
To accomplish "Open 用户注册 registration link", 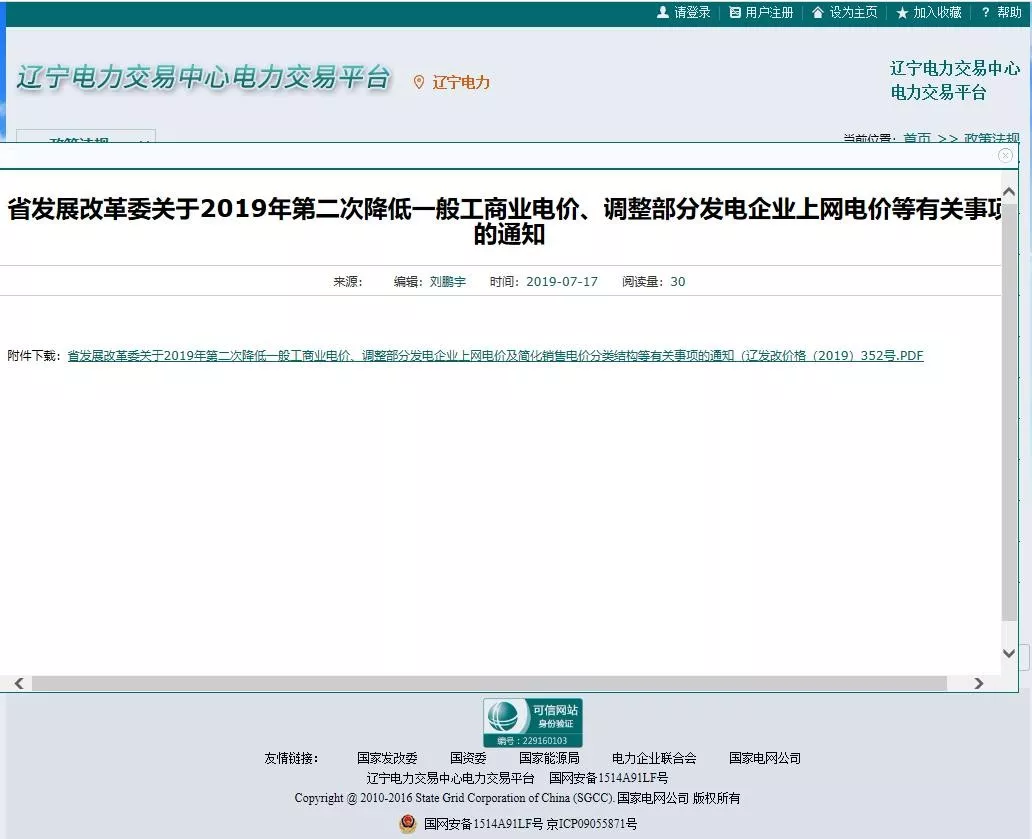I will 769,13.
